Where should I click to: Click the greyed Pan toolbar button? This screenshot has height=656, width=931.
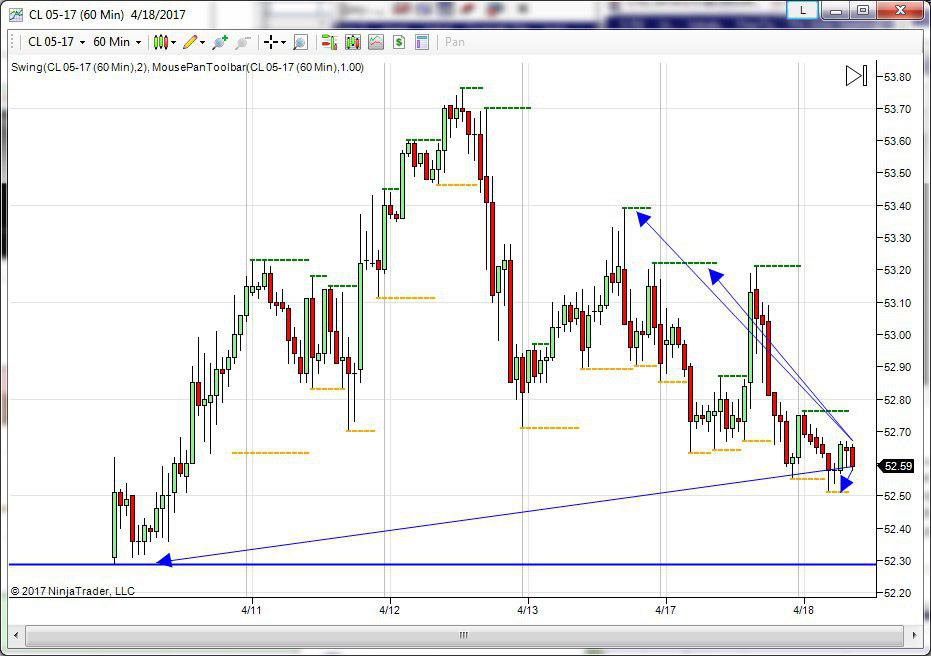455,42
